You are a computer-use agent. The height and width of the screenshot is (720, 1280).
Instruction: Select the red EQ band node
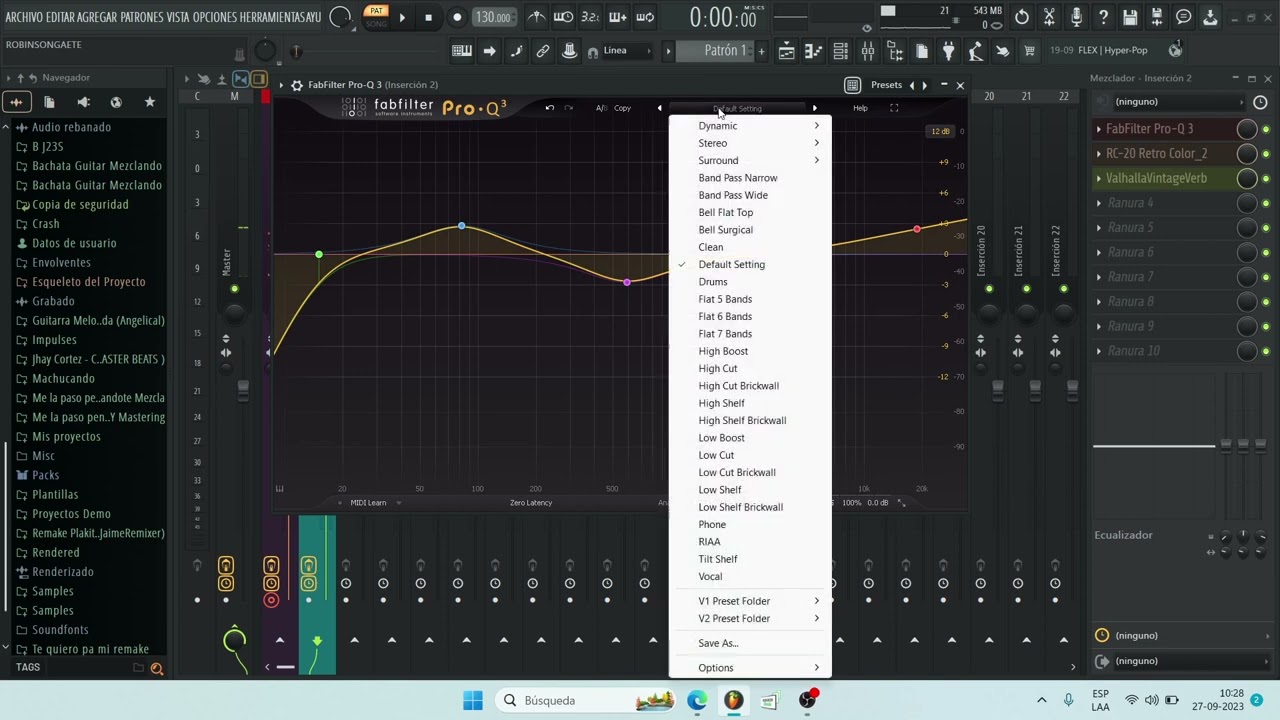point(917,230)
